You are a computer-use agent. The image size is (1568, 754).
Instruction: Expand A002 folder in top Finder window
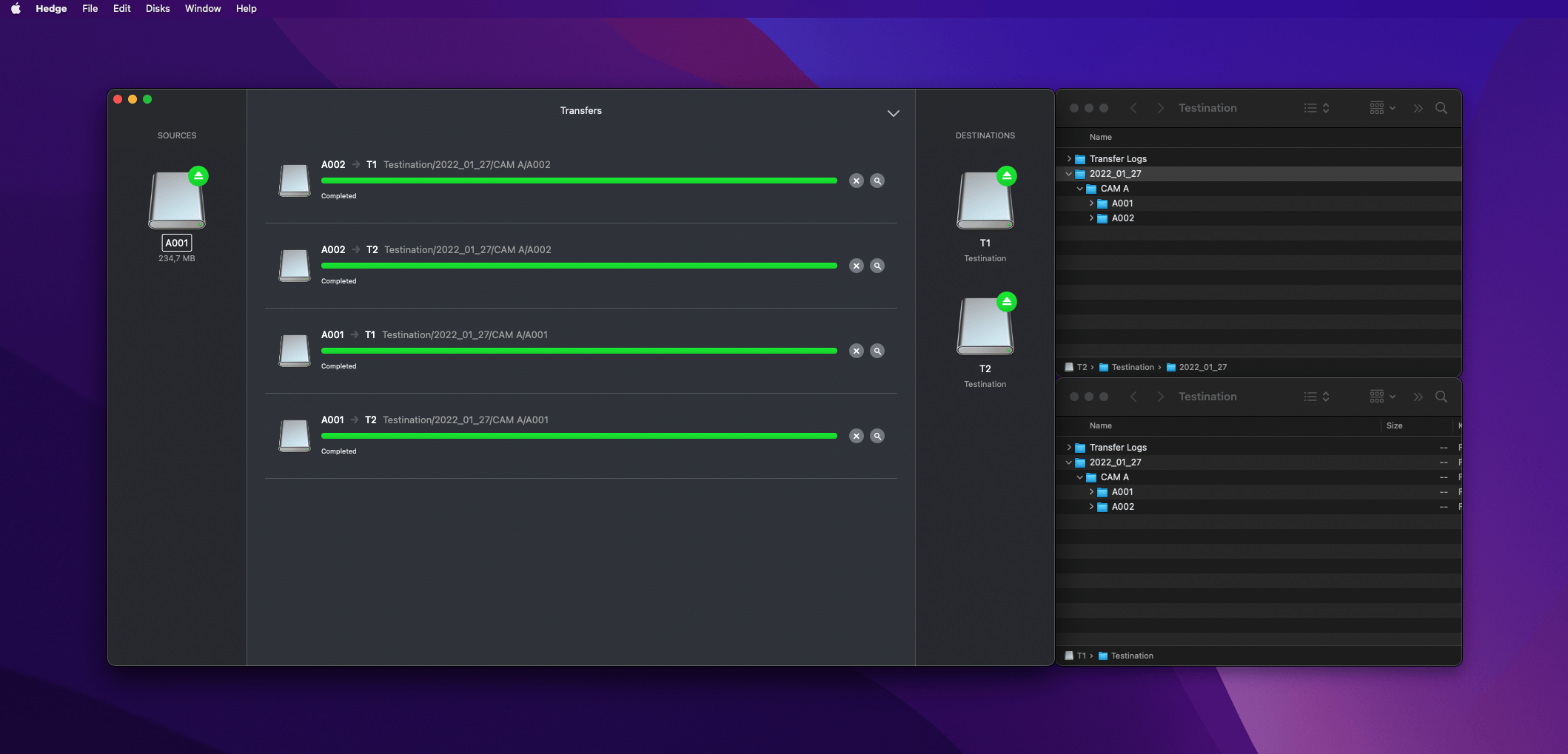(1091, 218)
